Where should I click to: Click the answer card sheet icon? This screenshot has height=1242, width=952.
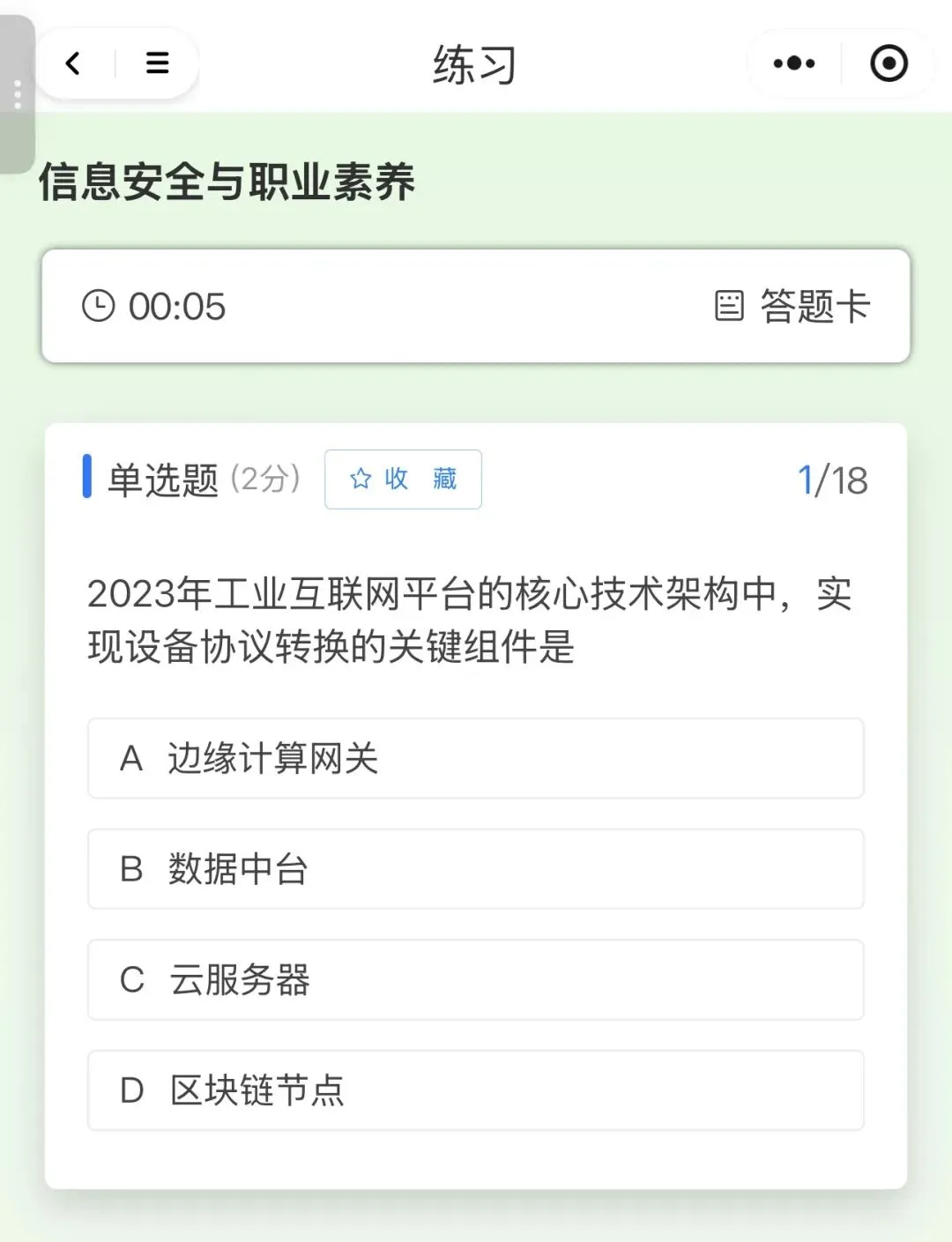(x=729, y=307)
